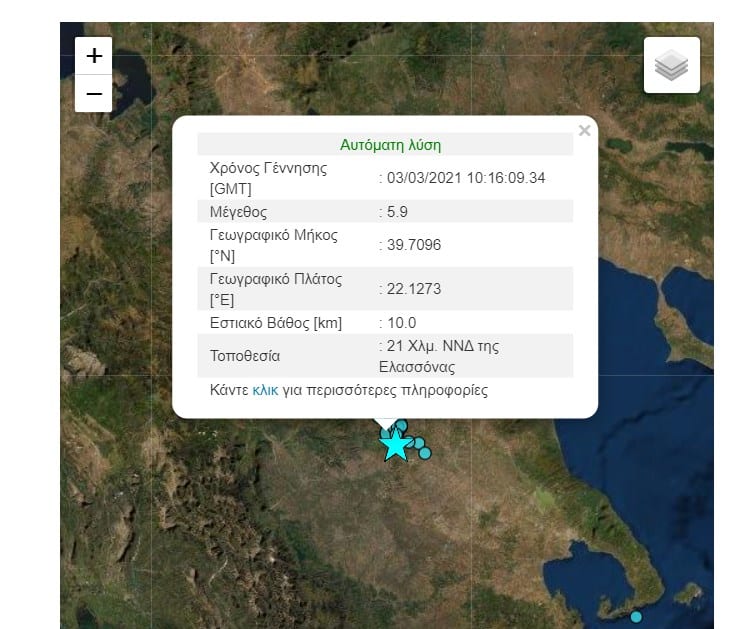
Task: Zoom out using the minus button
Action: point(94,94)
